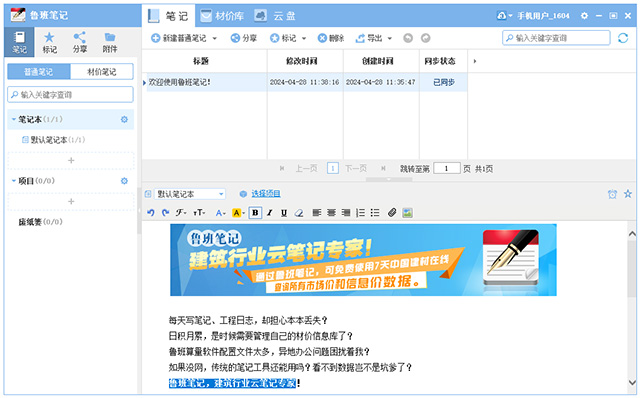Viewport: 640px width, 398px height.
Task: Toggle italic formatting
Action: pyautogui.click(x=269, y=213)
